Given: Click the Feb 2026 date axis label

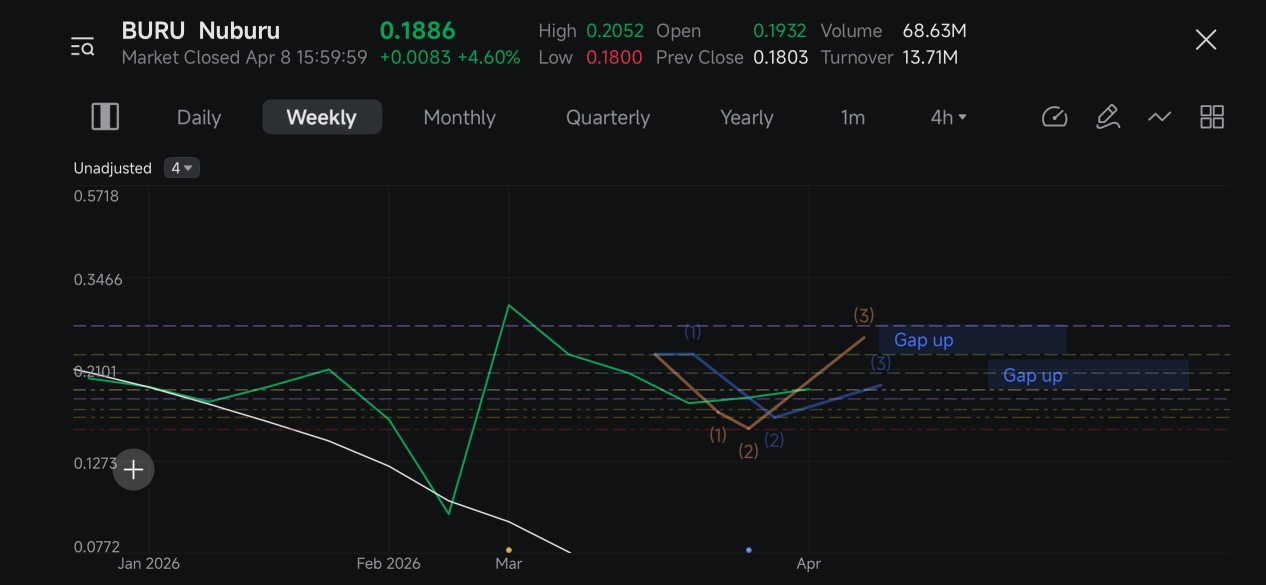Looking at the screenshot, I should 388,564.
